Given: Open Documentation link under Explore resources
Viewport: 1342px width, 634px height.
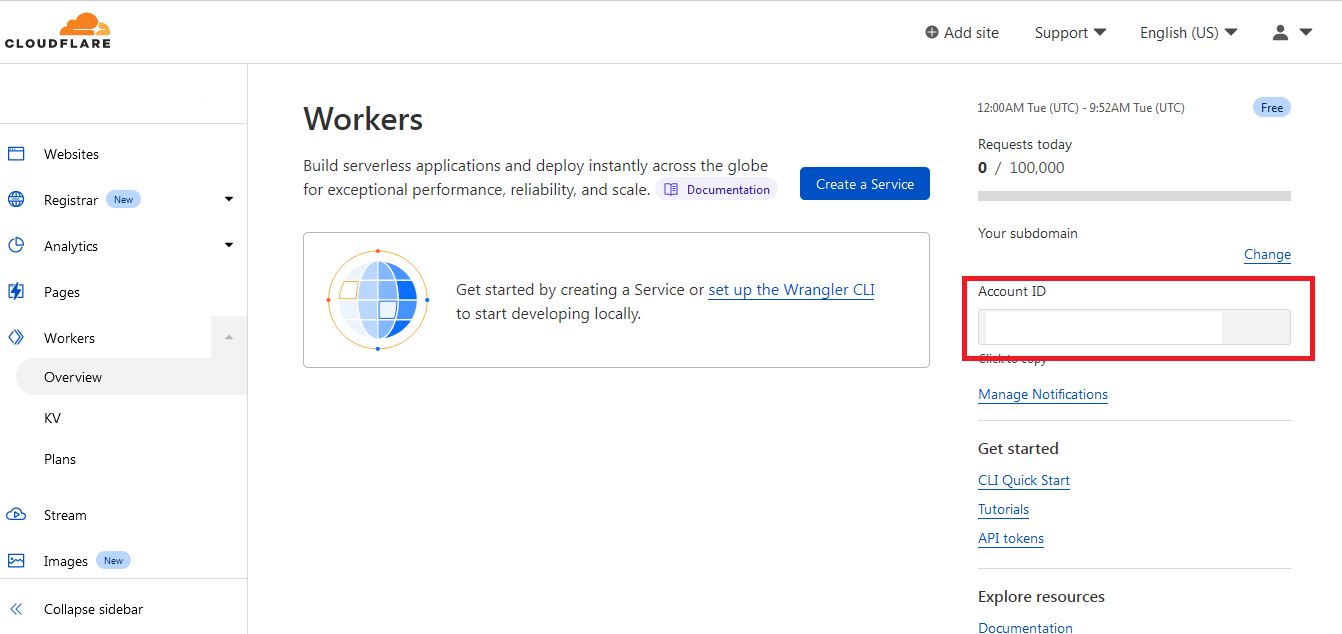Looking at the screenshot, I should (x=1025, y=627).
